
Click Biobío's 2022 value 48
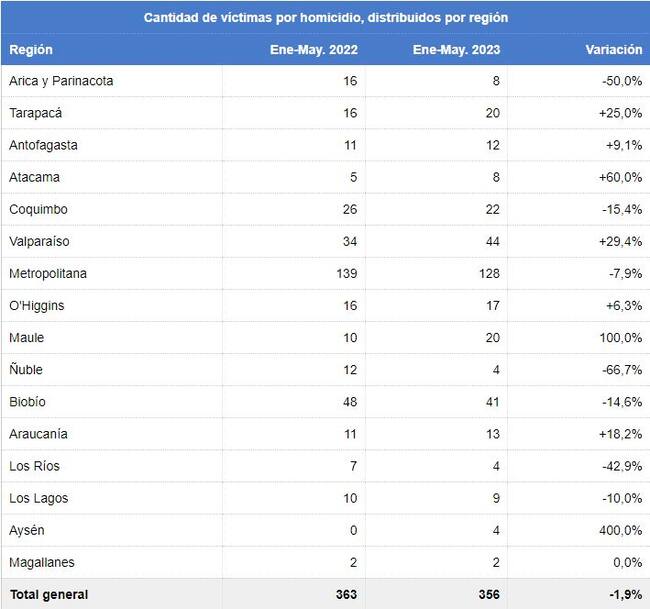pos(349,402)
